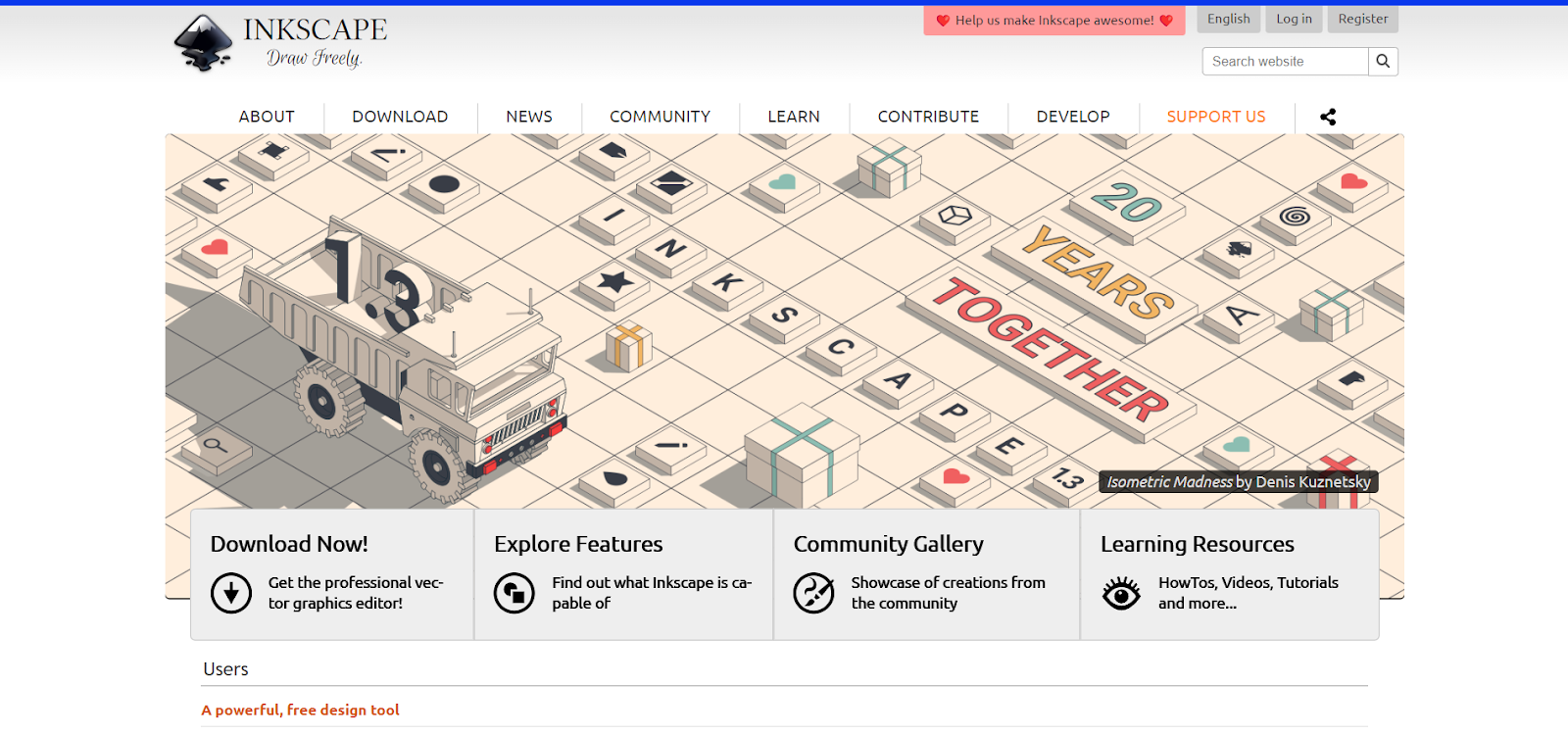Click 'HowTos, Videos, Tutorials and more...'

point(1248,593)
